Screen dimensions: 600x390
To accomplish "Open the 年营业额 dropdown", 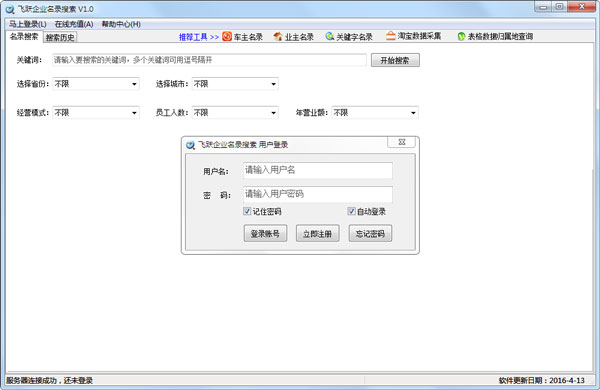I will pyautogui.click(x=375, y=113).
